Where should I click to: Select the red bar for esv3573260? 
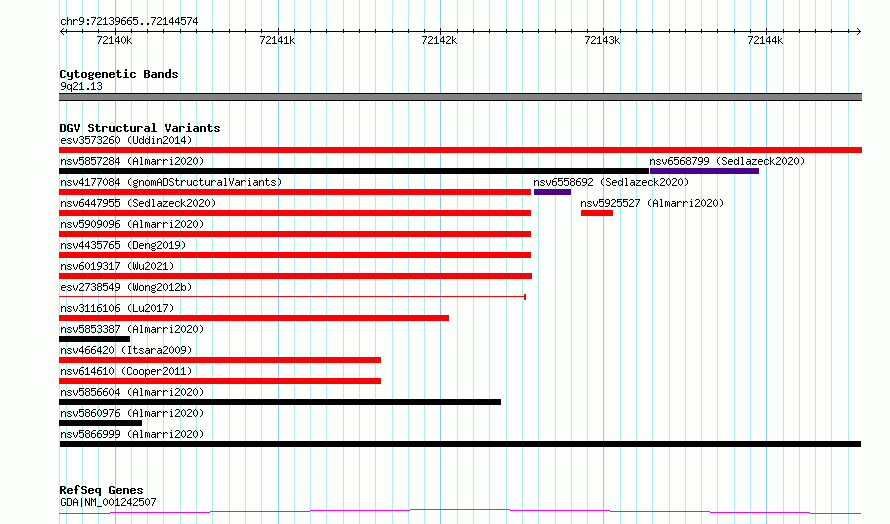pos(460,150)
